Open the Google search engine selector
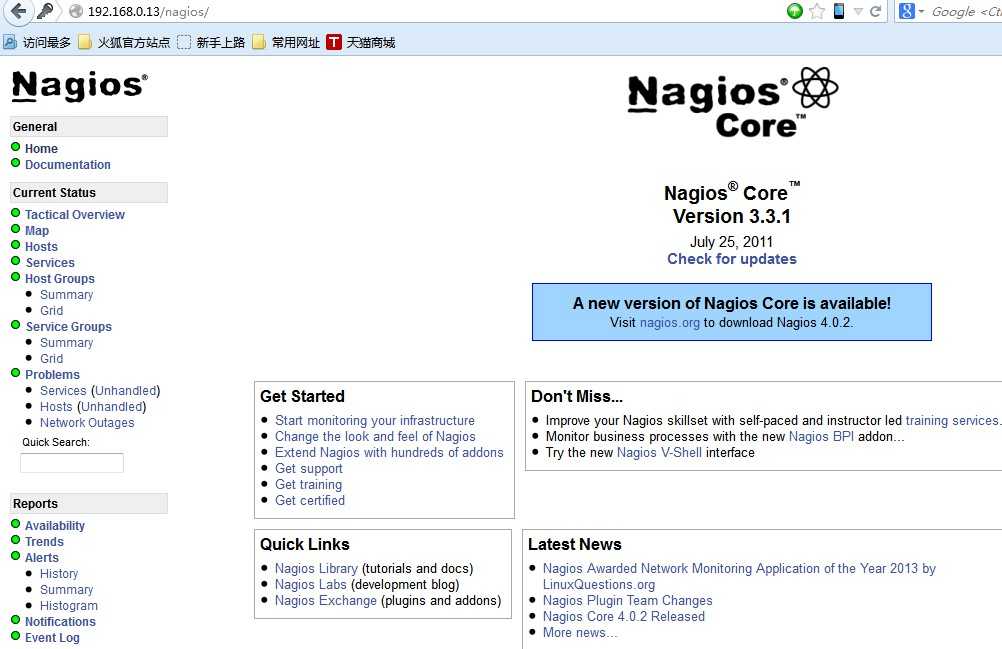This screenshot has height=649, width=1002. (911, 11)
